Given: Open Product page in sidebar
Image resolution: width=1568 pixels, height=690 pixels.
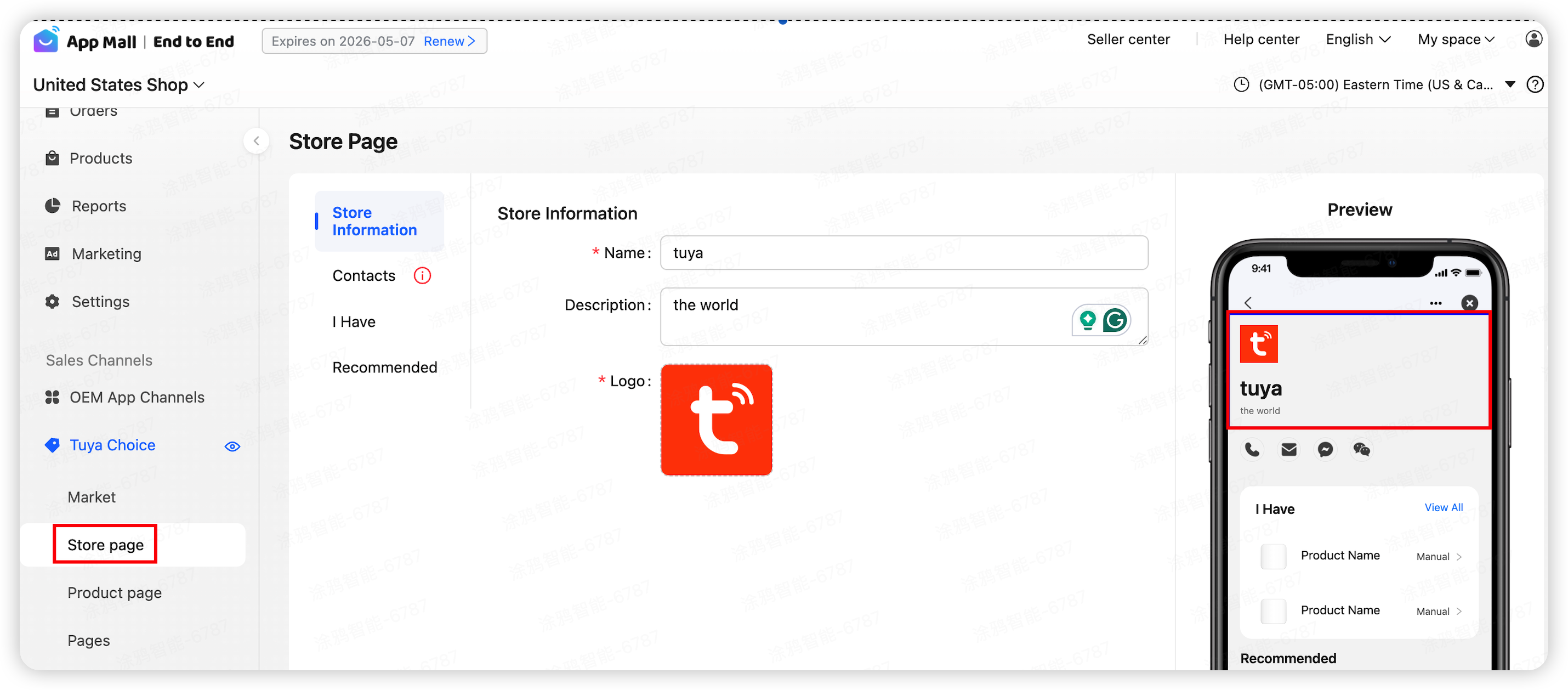Looking at the screenshot, I should coord(115,592).
